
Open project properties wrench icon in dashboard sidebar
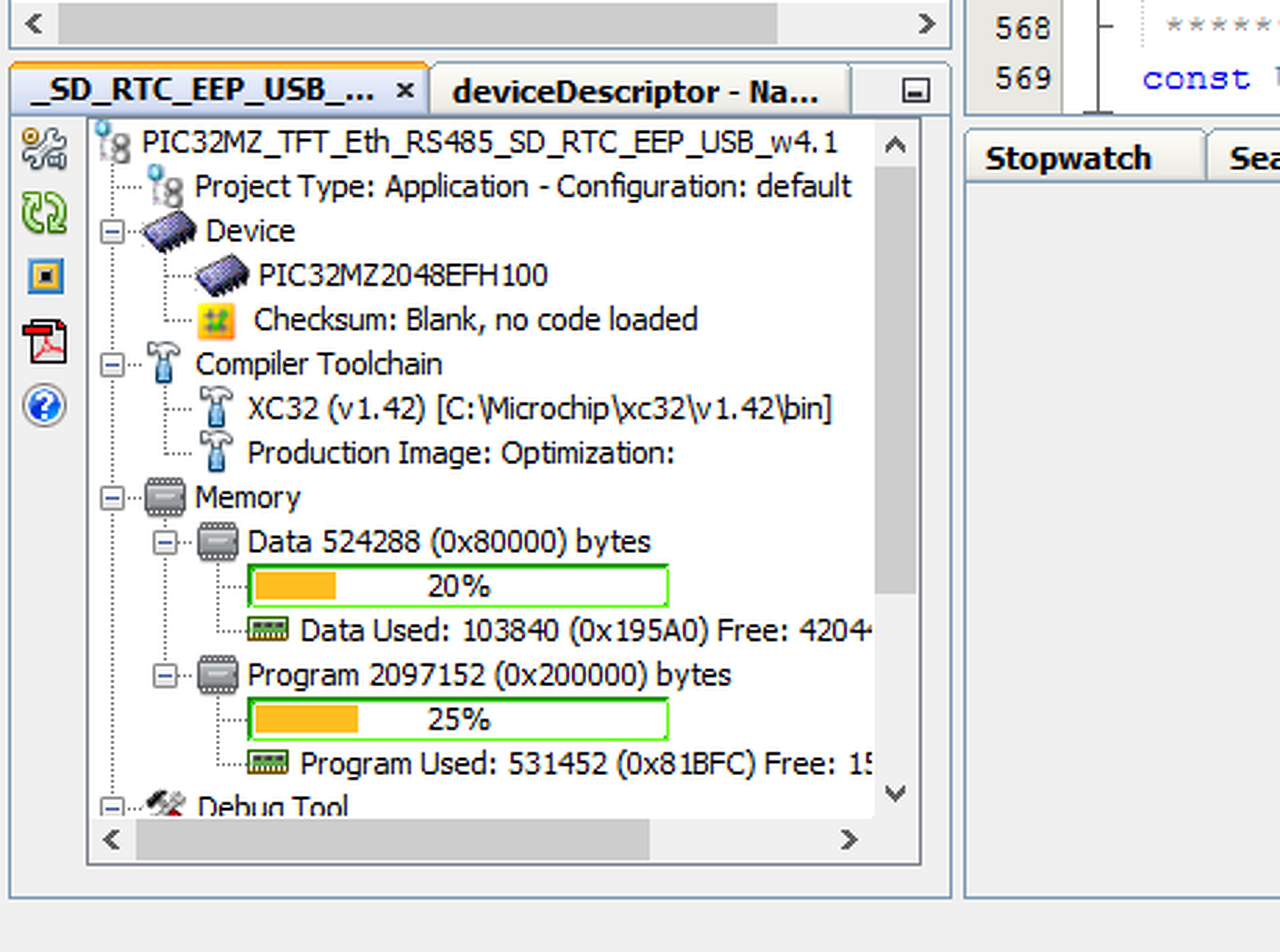click(x=44, y=149)
